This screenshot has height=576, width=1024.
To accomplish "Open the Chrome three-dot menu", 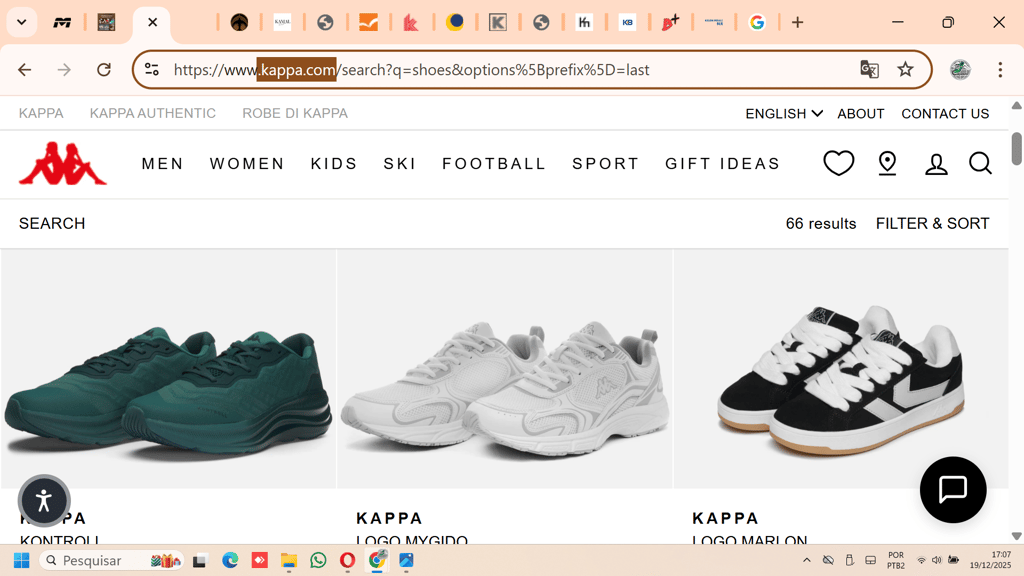I will pyautogui.click(x=1000, y=69).
